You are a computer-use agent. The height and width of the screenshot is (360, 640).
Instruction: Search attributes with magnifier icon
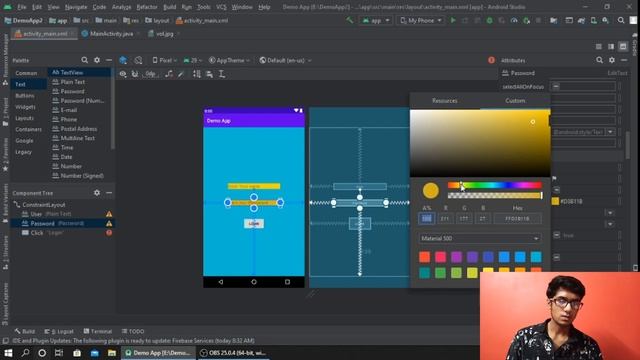click(599, 60)
